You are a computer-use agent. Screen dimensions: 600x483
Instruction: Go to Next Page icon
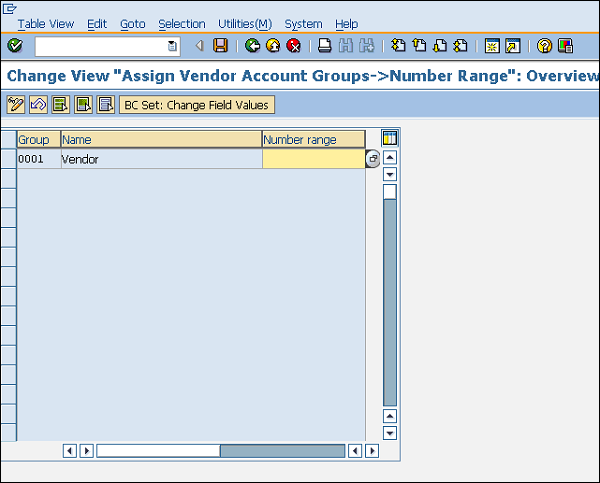(440, 46)
